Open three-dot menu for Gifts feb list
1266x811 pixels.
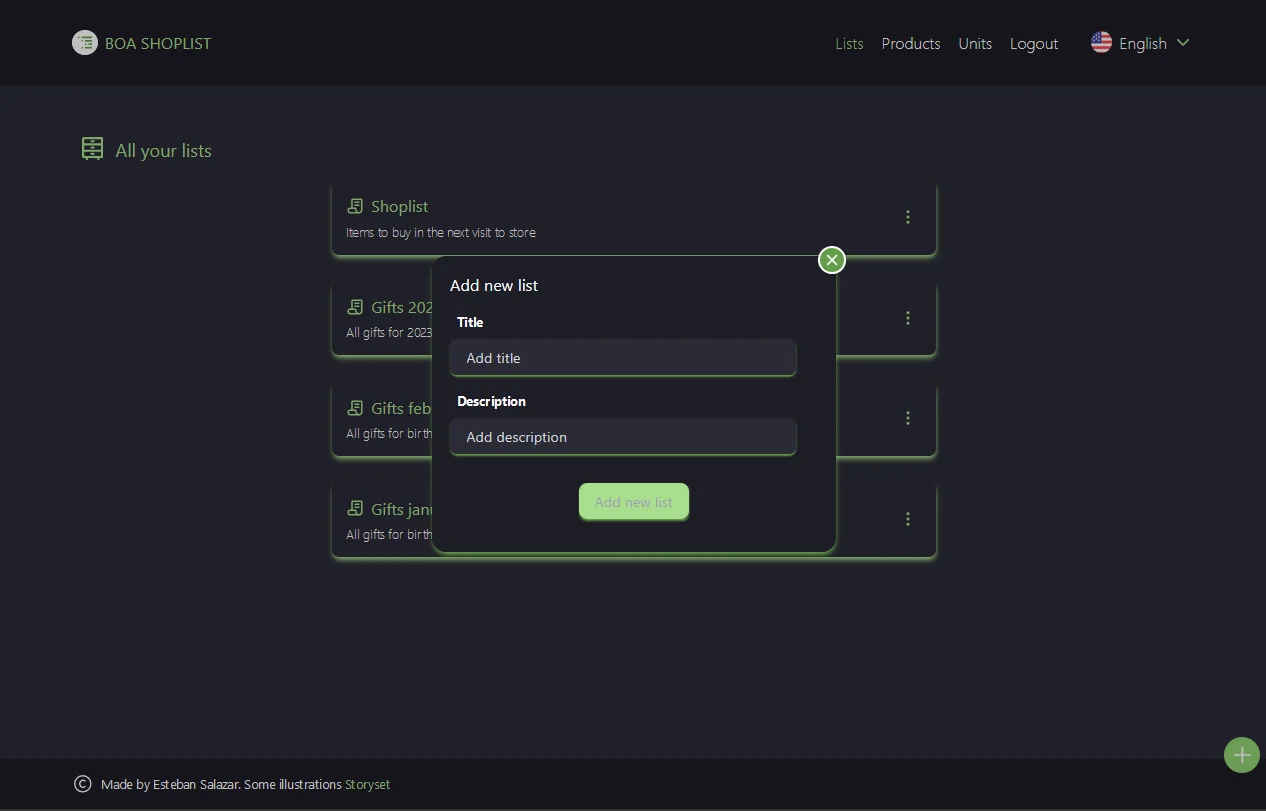[907, 418]
